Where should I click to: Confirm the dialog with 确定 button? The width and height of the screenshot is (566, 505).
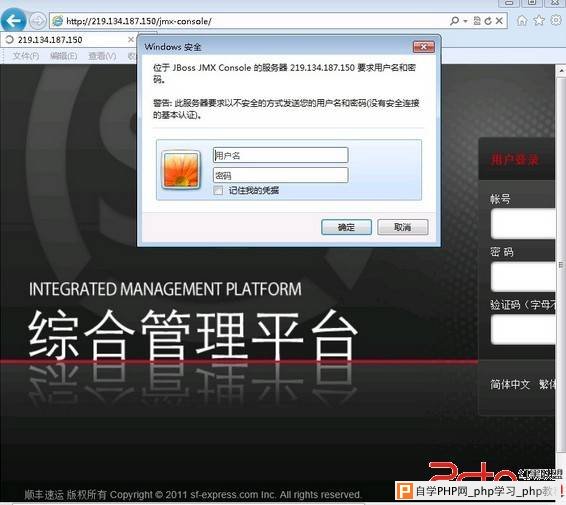(346, 227)
